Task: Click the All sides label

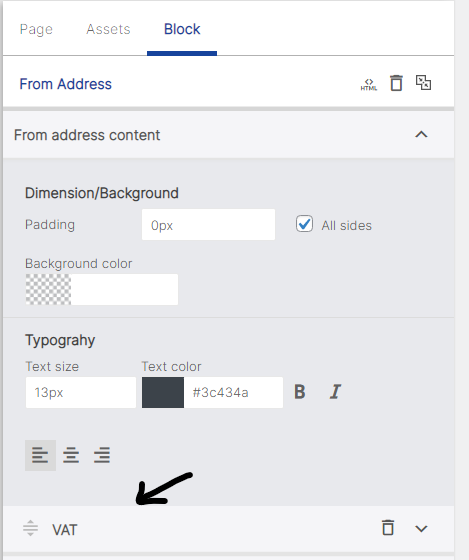Action: click(346, 226)
